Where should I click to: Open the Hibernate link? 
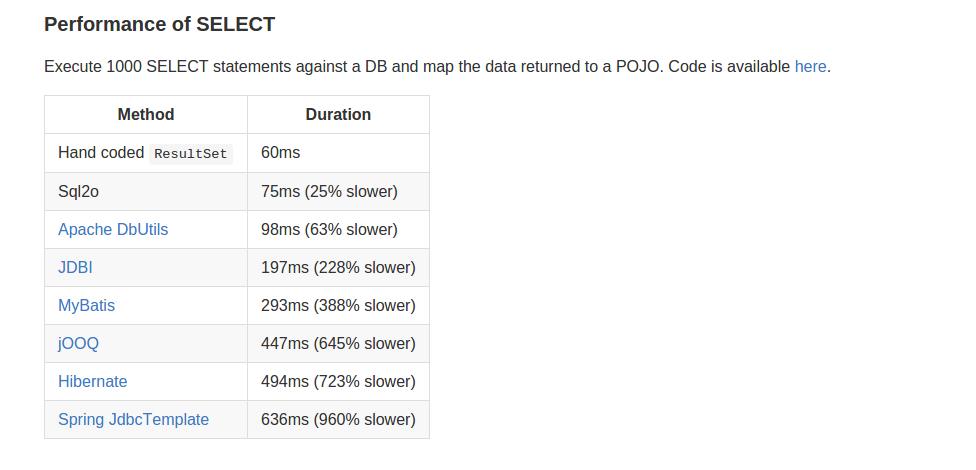pos(93,382)
